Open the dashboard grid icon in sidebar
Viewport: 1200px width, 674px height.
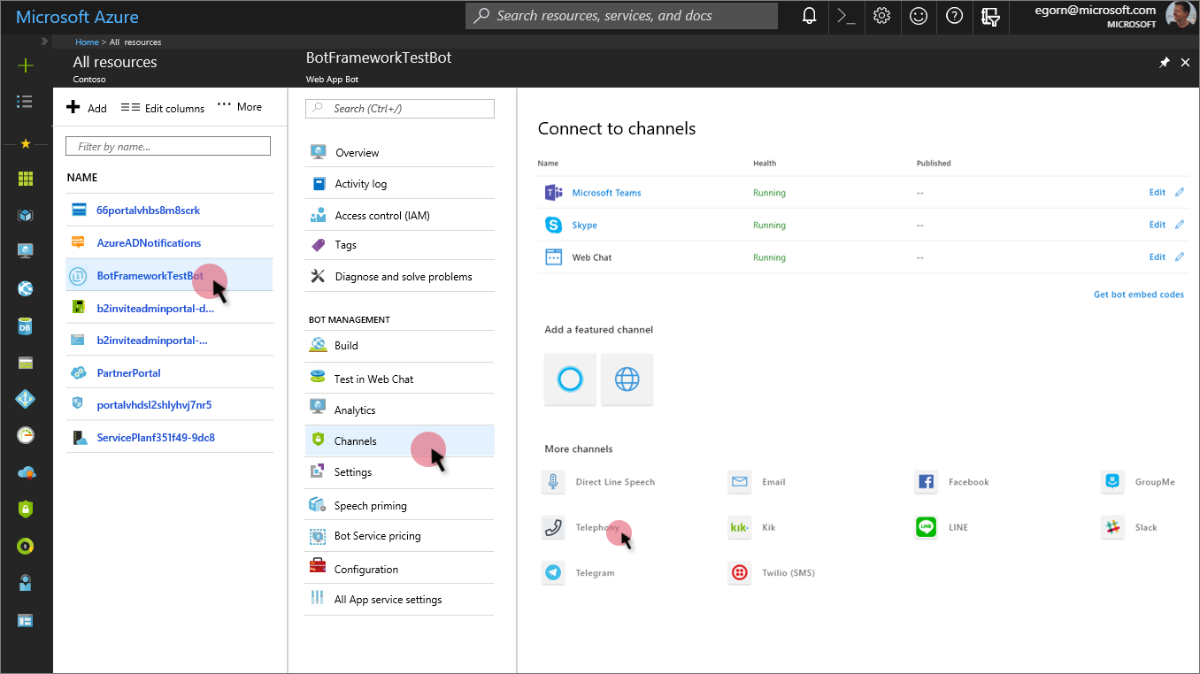tap(26, 179)
